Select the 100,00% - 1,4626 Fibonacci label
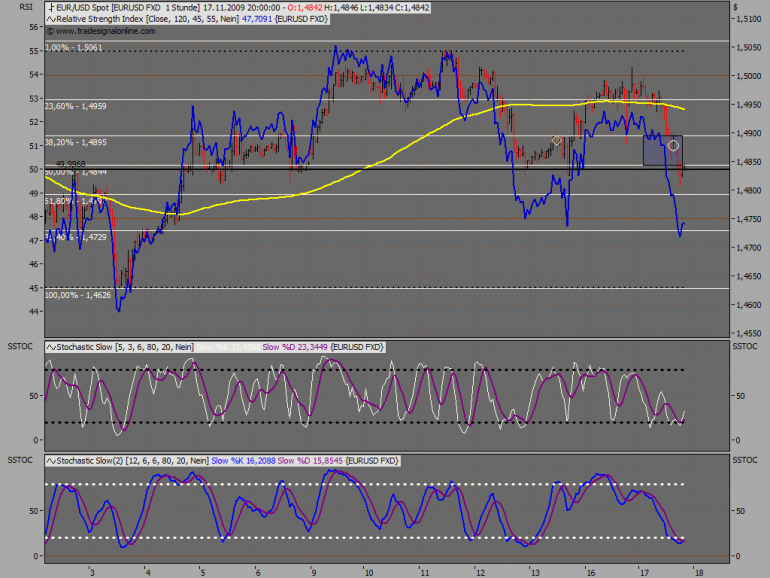The width and height of the screenshot is (770, 578). click(x=78, y=295)
